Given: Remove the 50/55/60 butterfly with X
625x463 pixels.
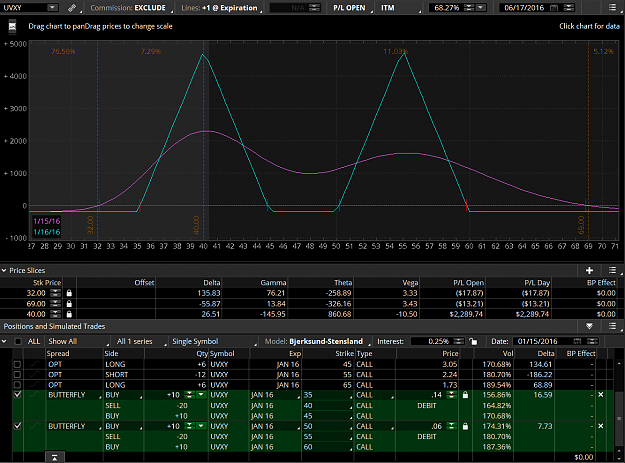Looking at the screenshot, I should coord(601,426).
